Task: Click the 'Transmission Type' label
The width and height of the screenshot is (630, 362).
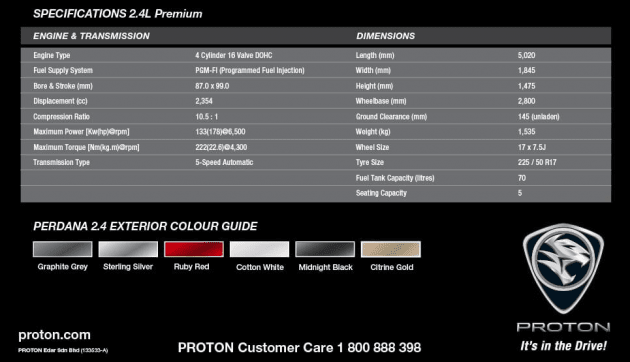Action: pos(61,162)
